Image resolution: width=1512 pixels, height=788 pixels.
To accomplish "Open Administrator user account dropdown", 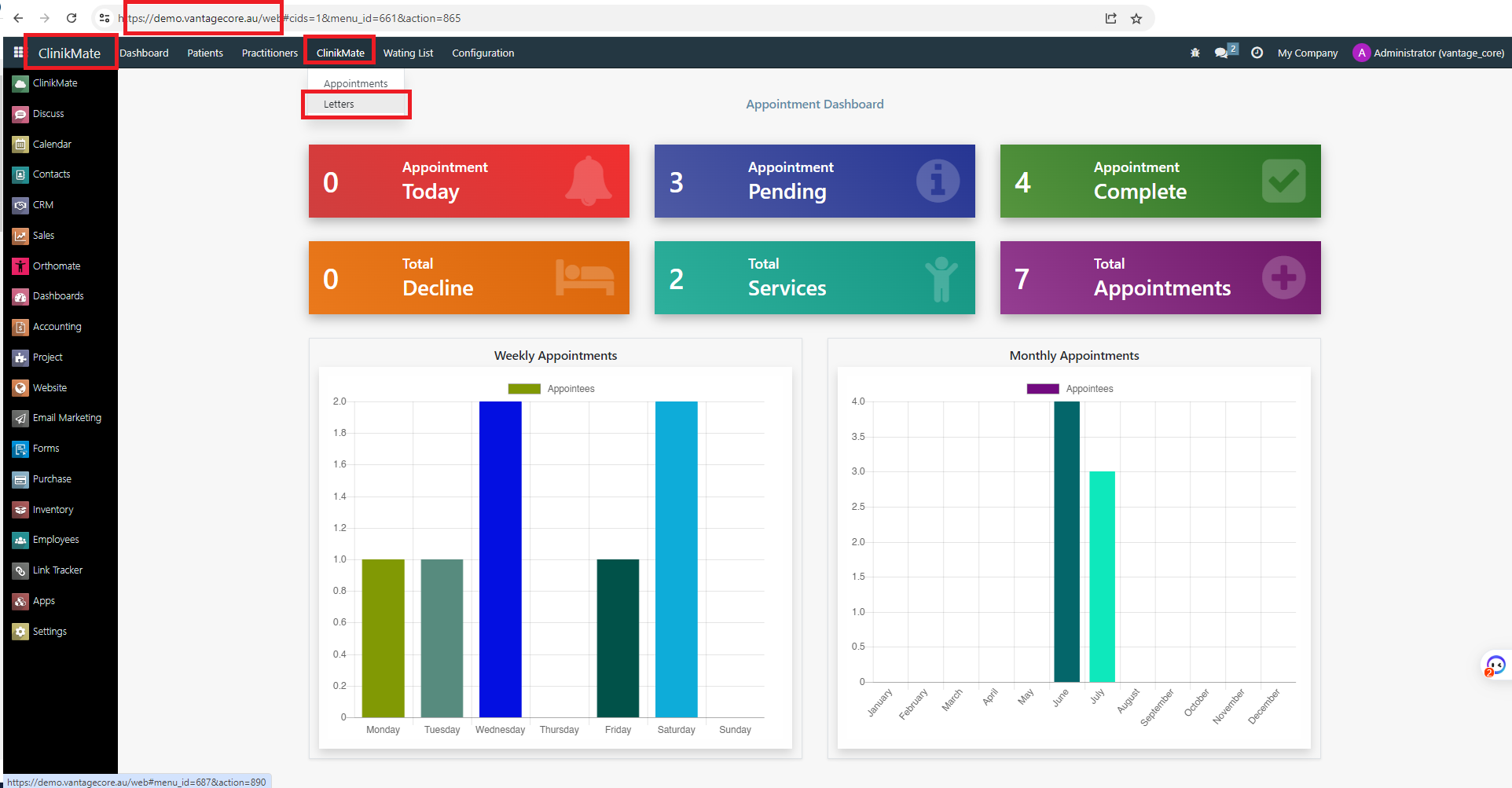I will coord(1429,53).
